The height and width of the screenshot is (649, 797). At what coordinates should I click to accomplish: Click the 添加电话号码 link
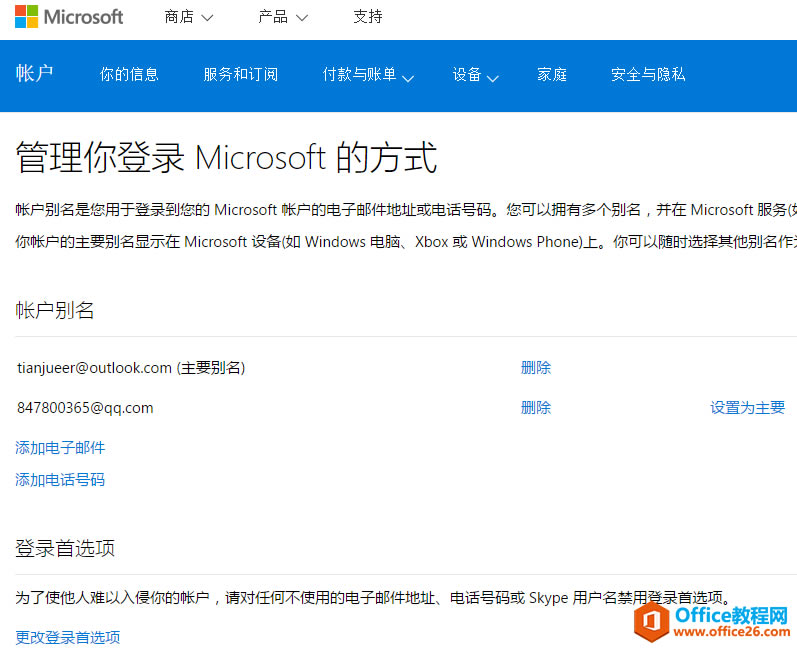coord(60,480)
